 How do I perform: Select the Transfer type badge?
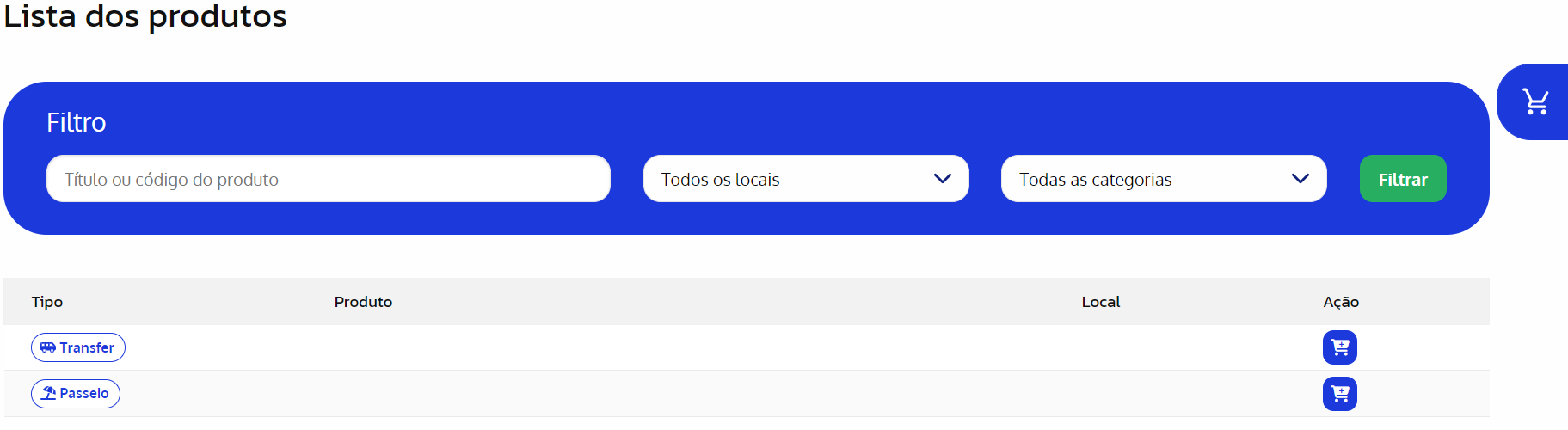point(78,347)
